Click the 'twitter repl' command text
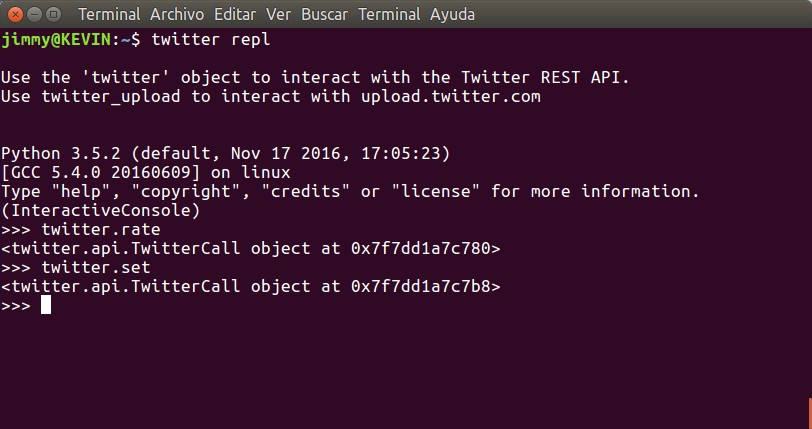The image size is (812, 429). coord(211,39)
